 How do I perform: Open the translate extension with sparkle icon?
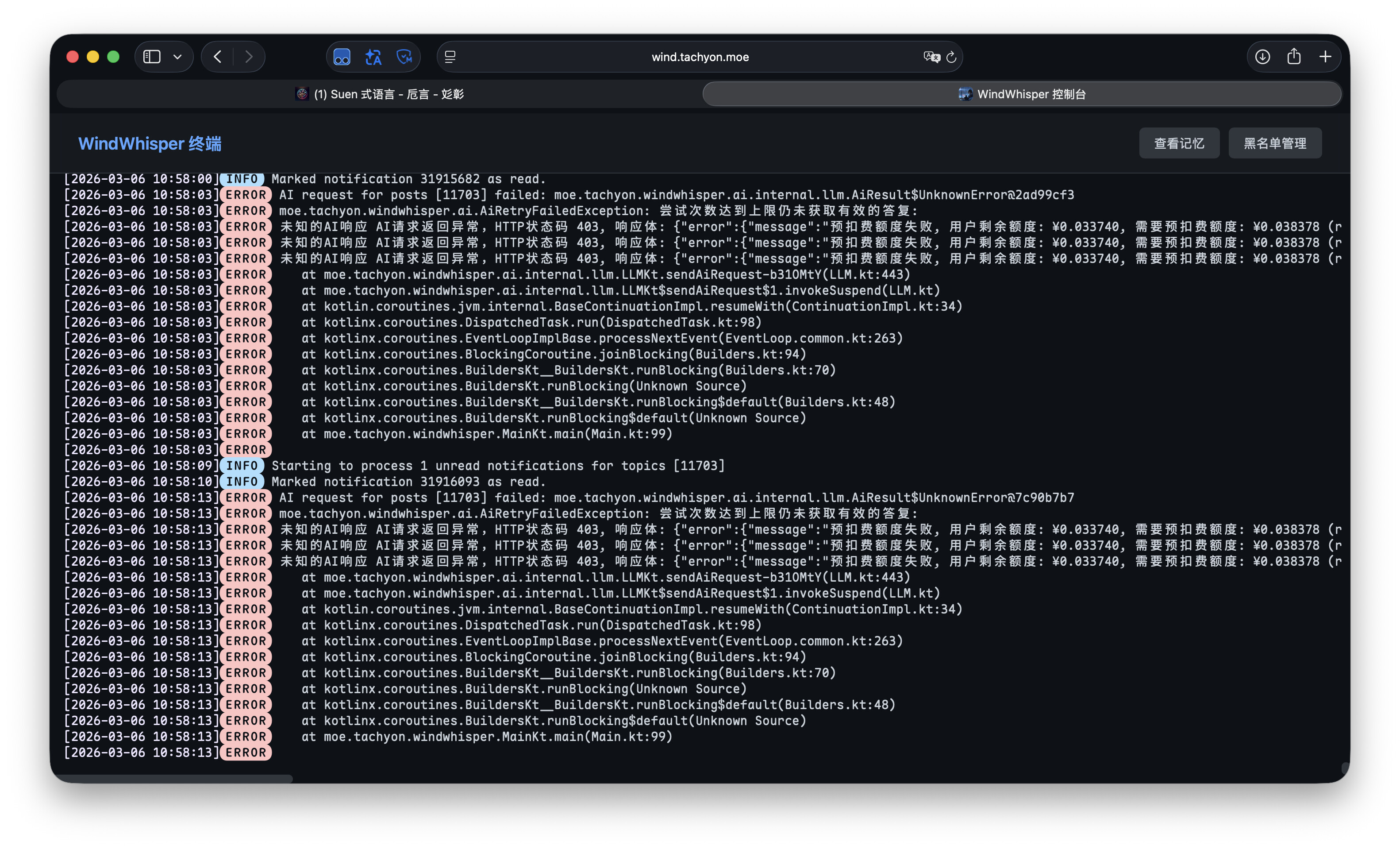373,57
